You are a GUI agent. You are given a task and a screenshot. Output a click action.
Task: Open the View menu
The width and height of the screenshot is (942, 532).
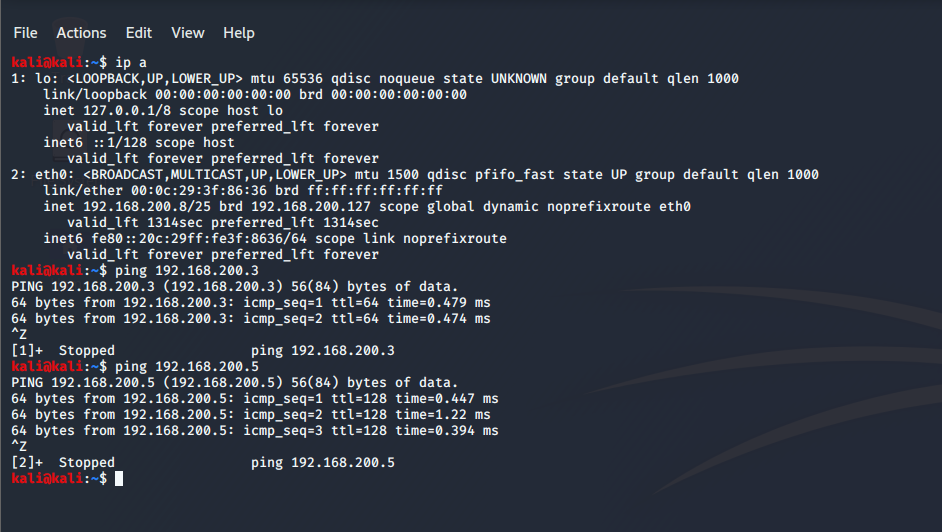[187, 33]
